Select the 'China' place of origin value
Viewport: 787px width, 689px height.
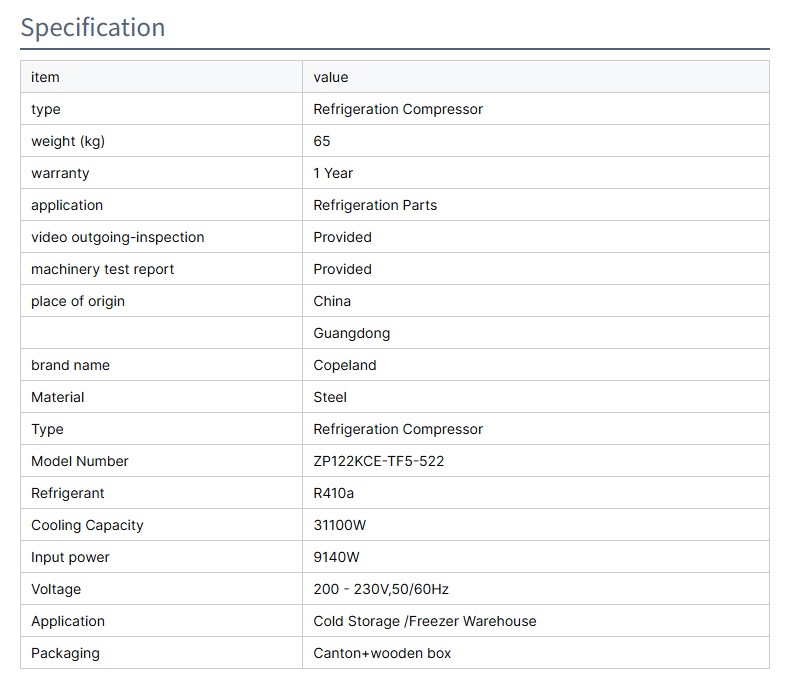[x=332, y=301]
